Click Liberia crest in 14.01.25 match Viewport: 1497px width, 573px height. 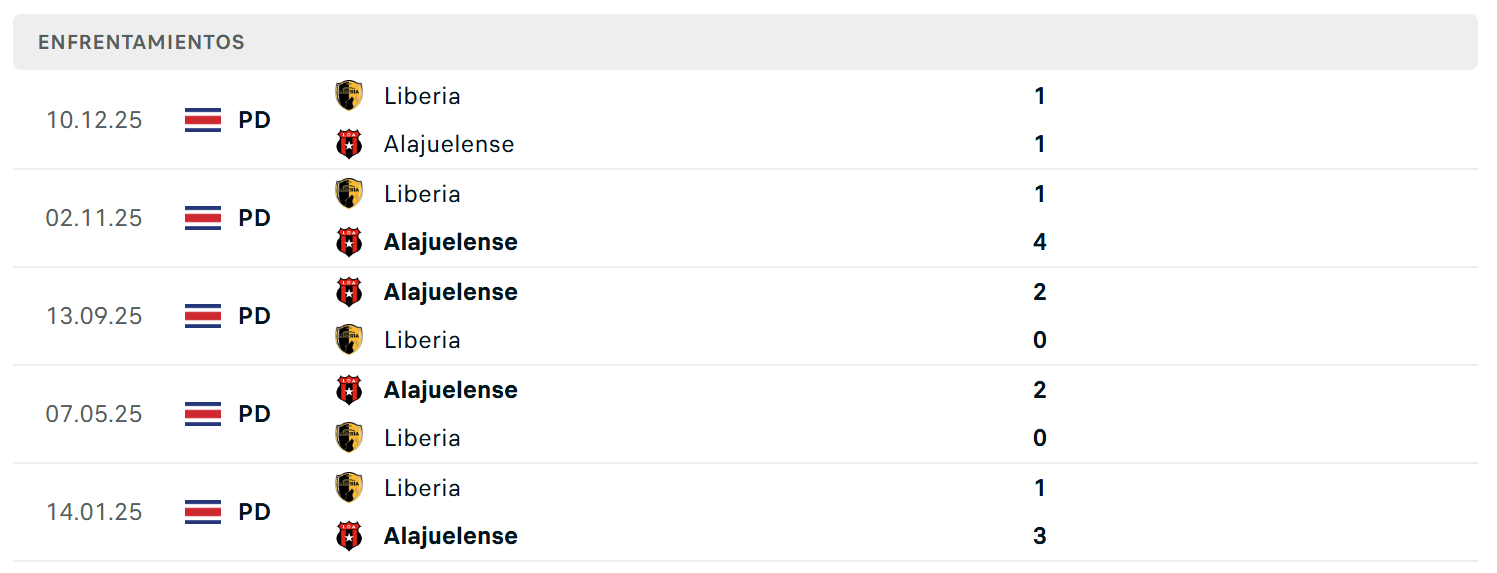349,488
